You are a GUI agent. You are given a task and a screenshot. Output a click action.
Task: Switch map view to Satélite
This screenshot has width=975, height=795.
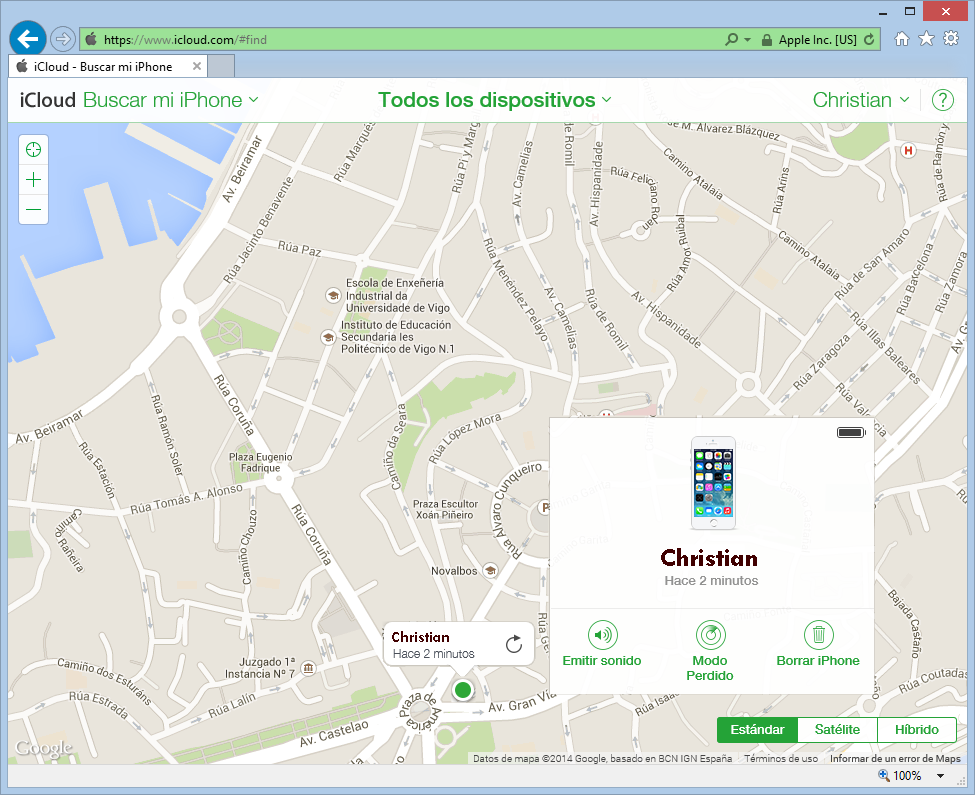[x=837, y=730]
